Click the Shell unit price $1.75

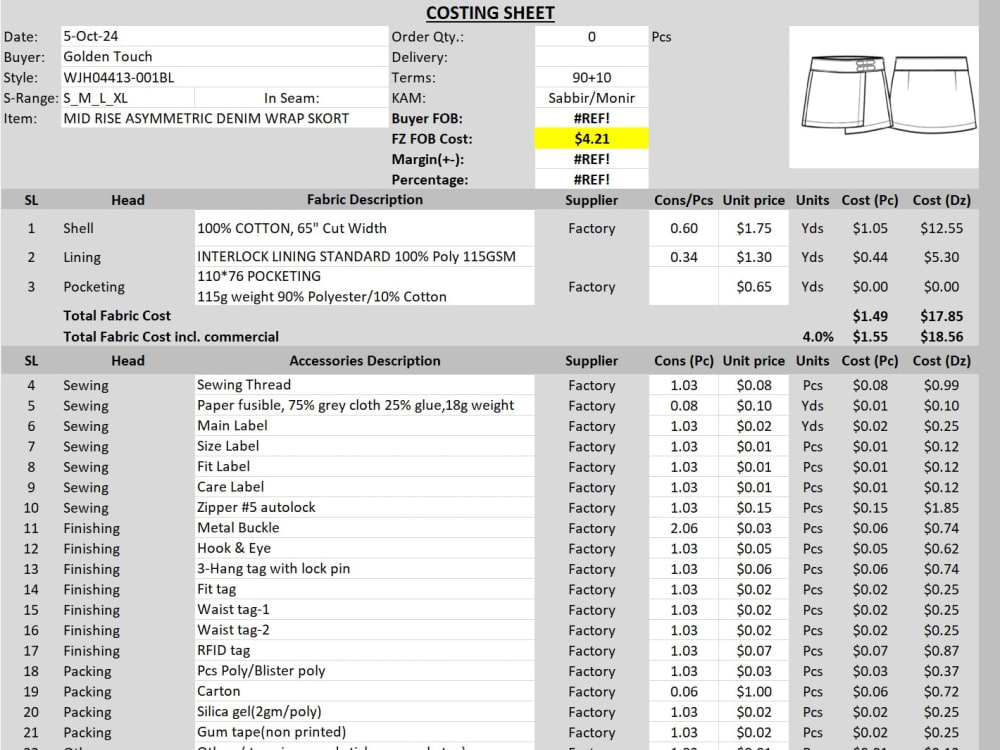click(x=754, y=228)
